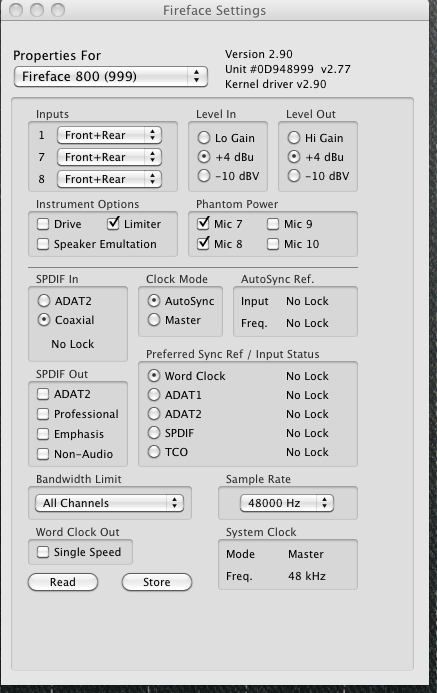Select -10 dBV for Level Out
The width and height of the screenshot is (437, 693).
(294, 176)
